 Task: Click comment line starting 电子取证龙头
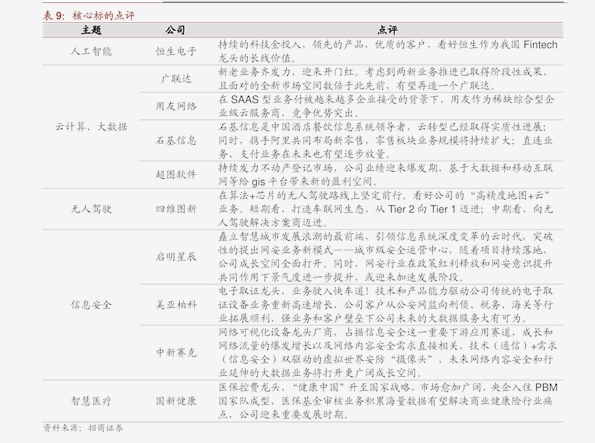pyautogui.click(x=386, y=291)
